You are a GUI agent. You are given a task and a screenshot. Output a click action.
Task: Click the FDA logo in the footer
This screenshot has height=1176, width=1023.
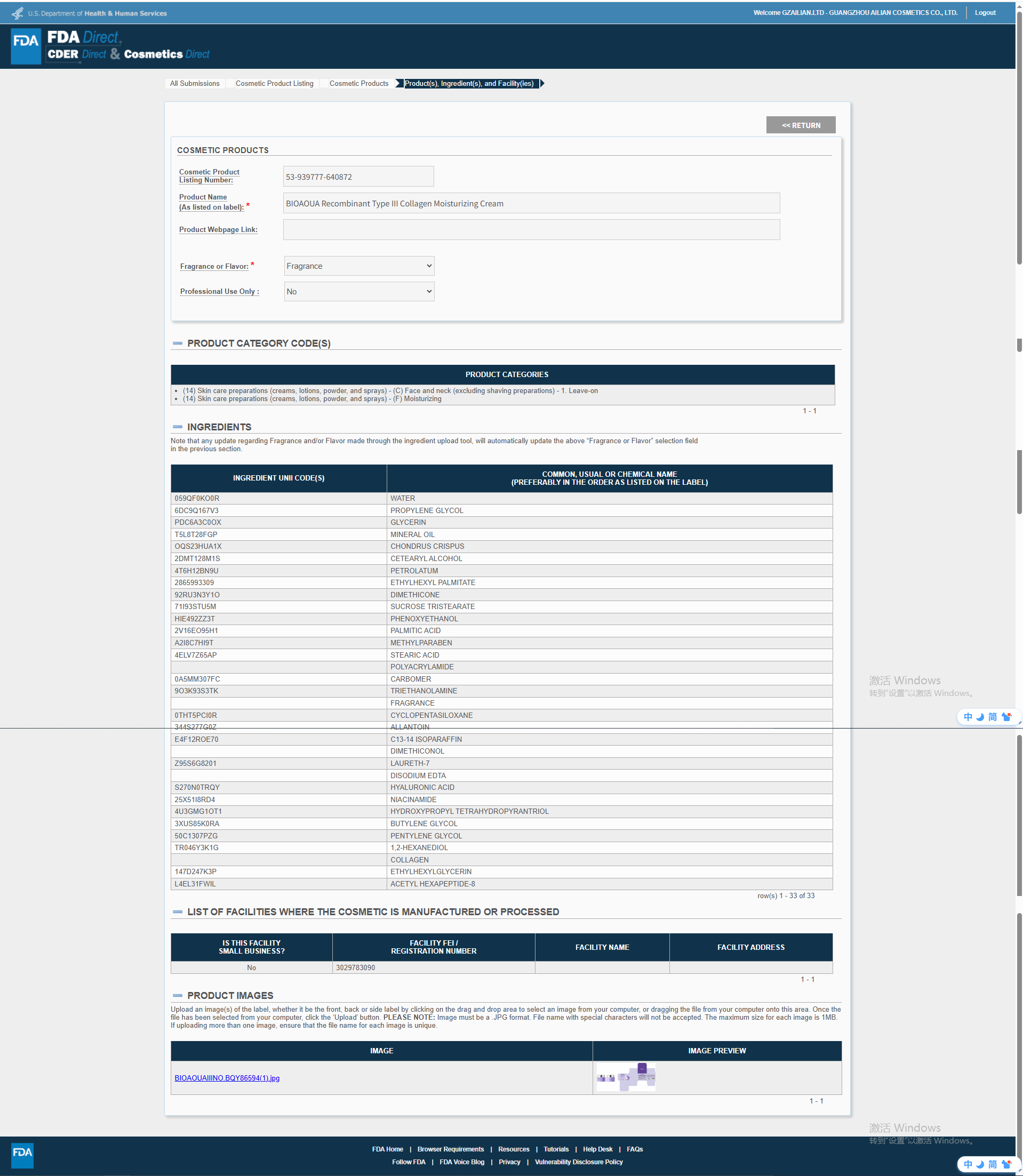point(22,1155)
